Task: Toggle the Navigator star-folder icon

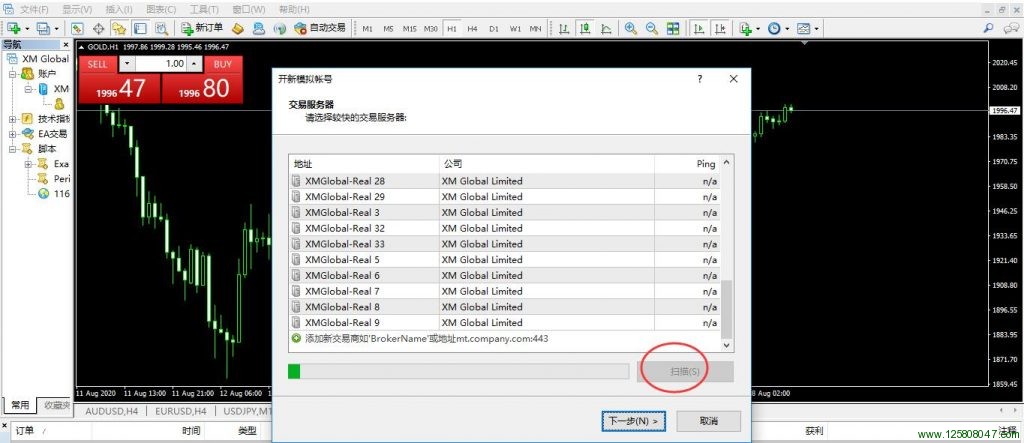Action: coord(119,28)
